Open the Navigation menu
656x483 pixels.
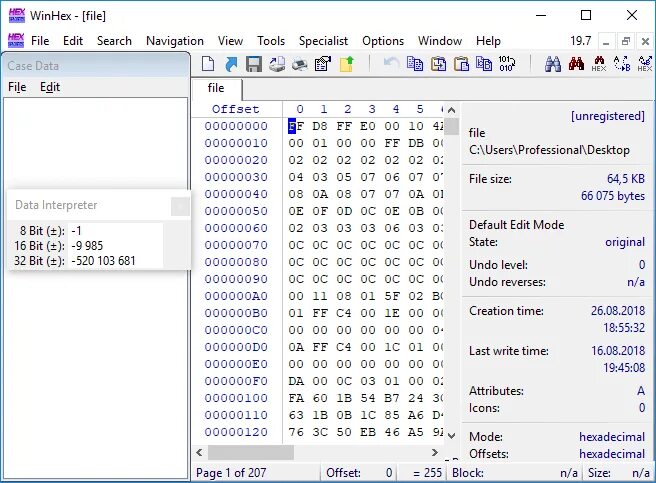point(175,41)
